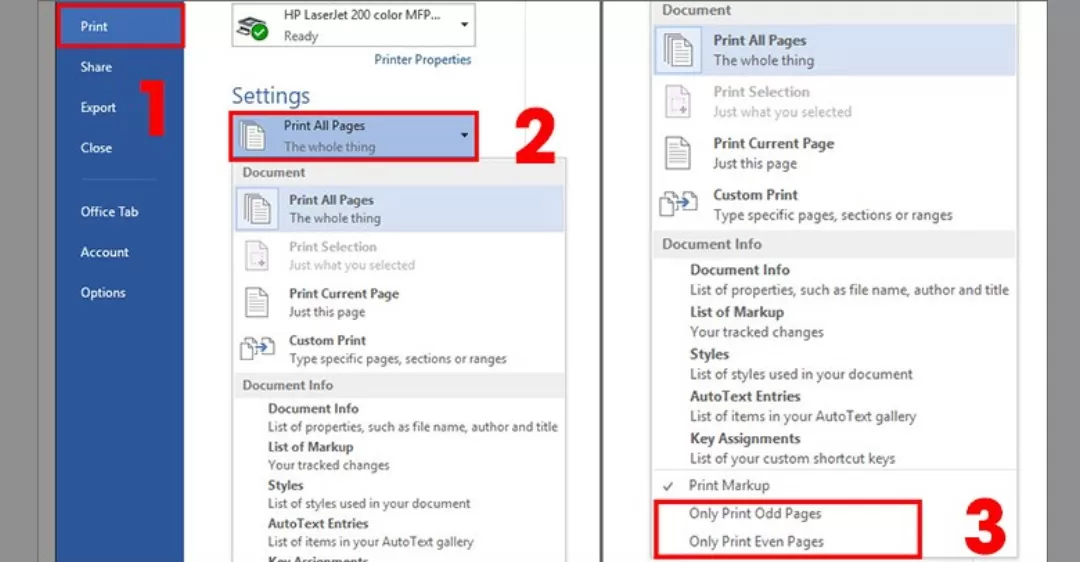Image resolution: width=1080 pixels, height=562 pixels.
Task: Toggle the Print Markup checkmark option
Action: point(729,485)
